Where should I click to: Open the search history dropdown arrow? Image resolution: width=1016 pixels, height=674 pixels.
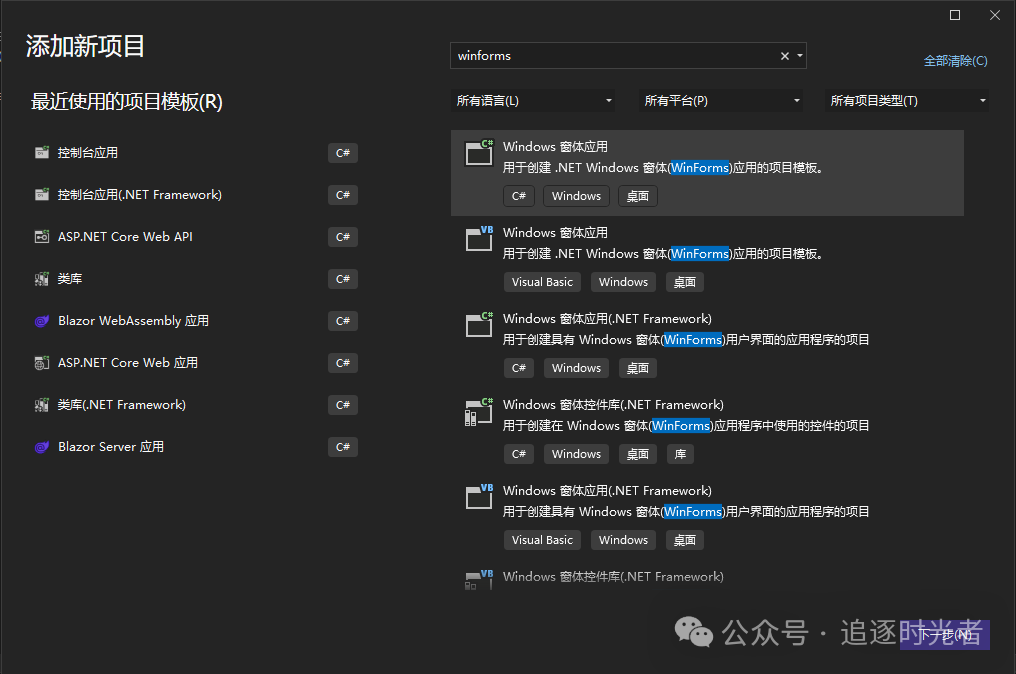click(x=800, y=56)
